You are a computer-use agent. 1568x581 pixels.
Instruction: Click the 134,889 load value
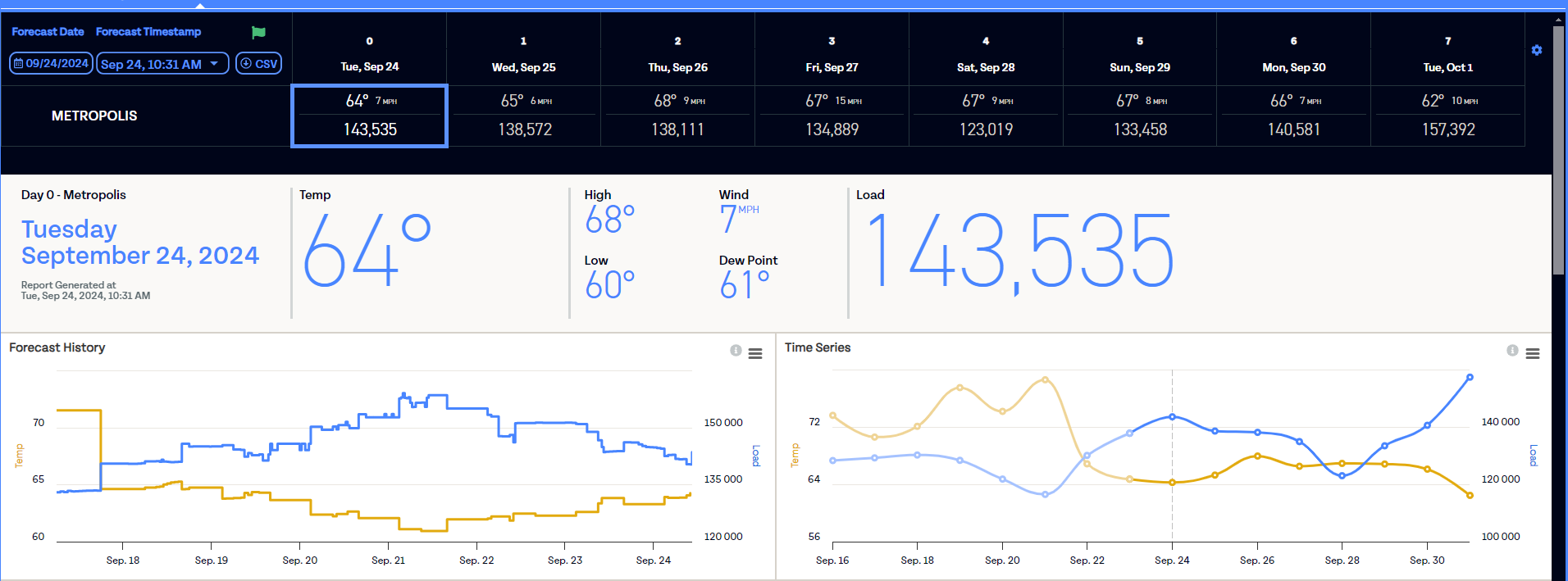(x=832, y=129)
